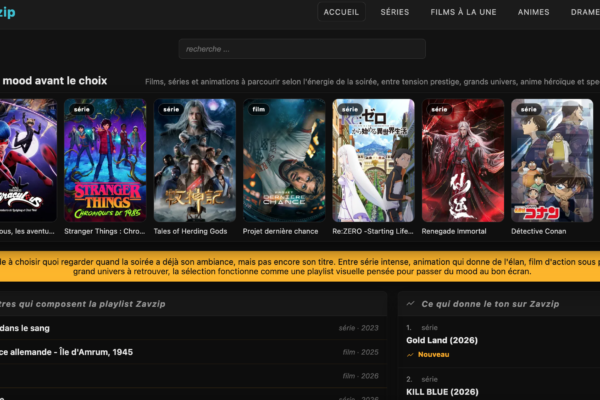This screenshot has width=600, height=400.
Task: Click the 'Tales of Herding Gods' title
Action: pyautogui.click(x=190, y=231)
